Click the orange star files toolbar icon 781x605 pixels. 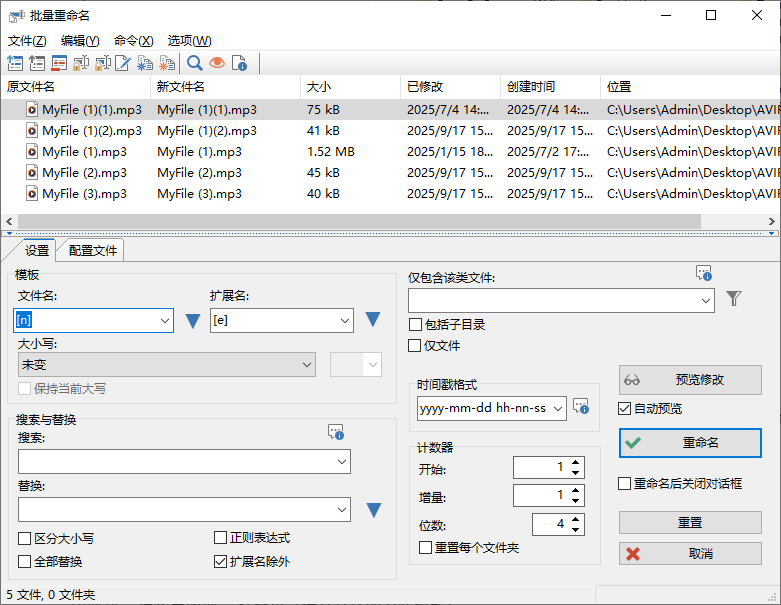point(167,63)
